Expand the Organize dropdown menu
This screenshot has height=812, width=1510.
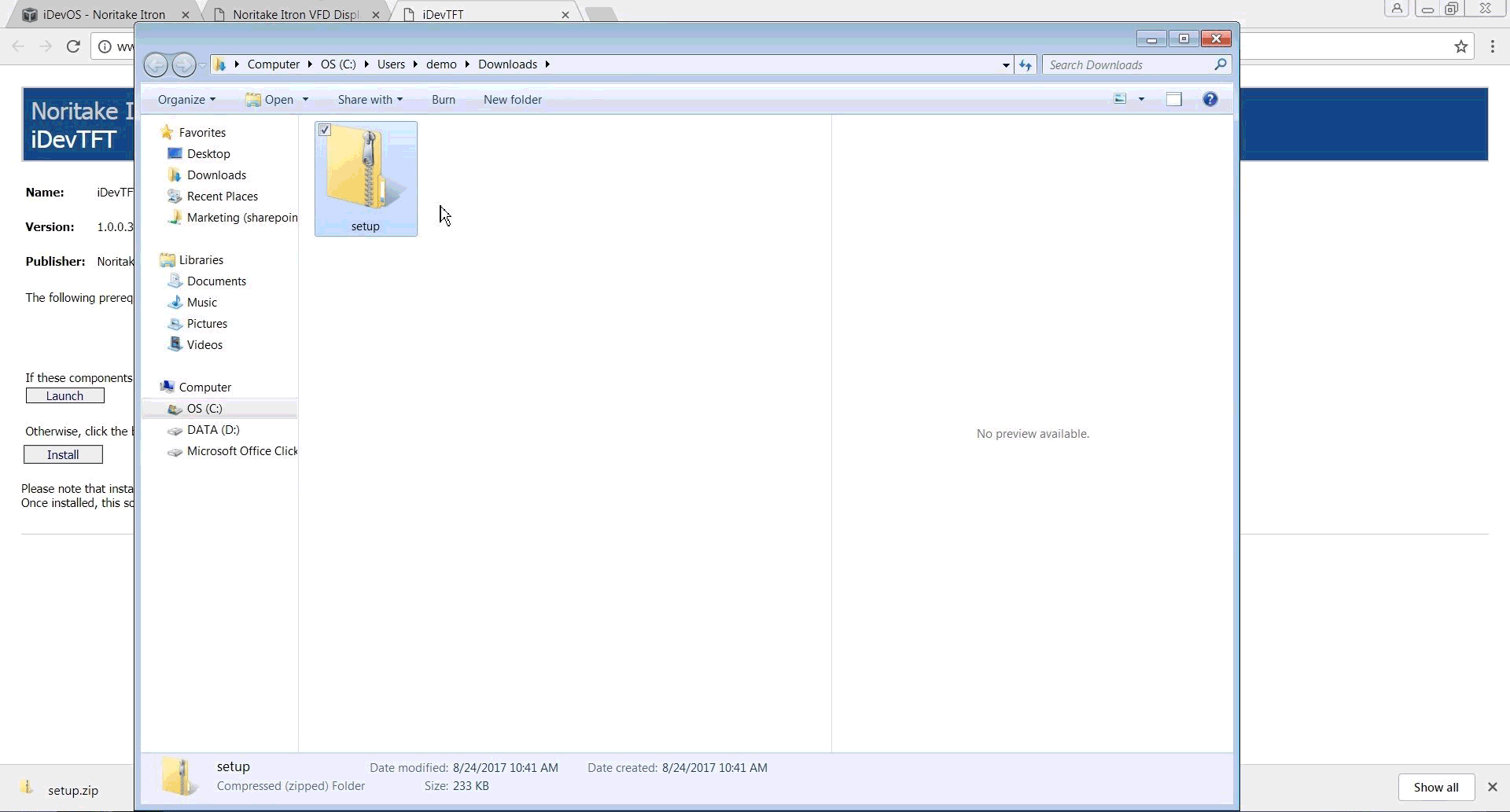[186, 100]
